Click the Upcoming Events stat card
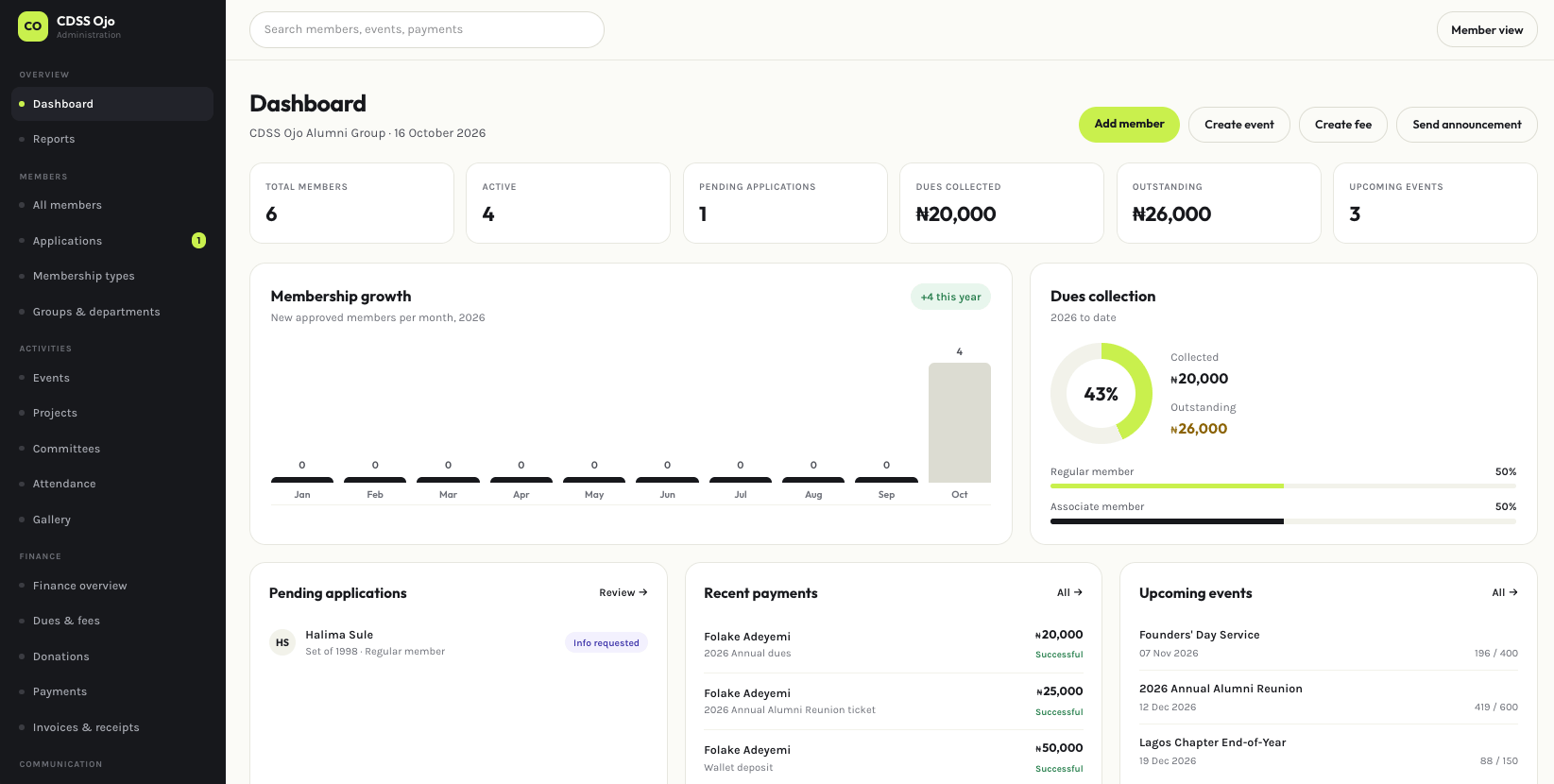1554x784 pixels. tap(1435, 203)
